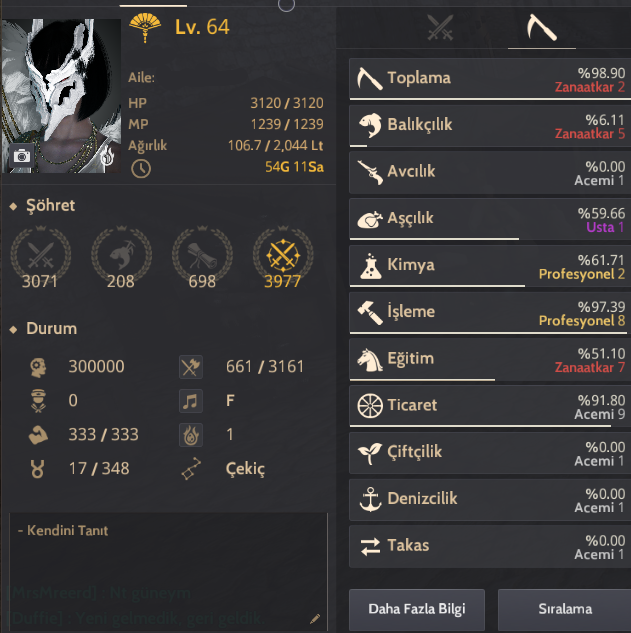Viewport: 631px width, 633px height.
Task: Click the Sıralama ranking button
Action: [564, 609]
